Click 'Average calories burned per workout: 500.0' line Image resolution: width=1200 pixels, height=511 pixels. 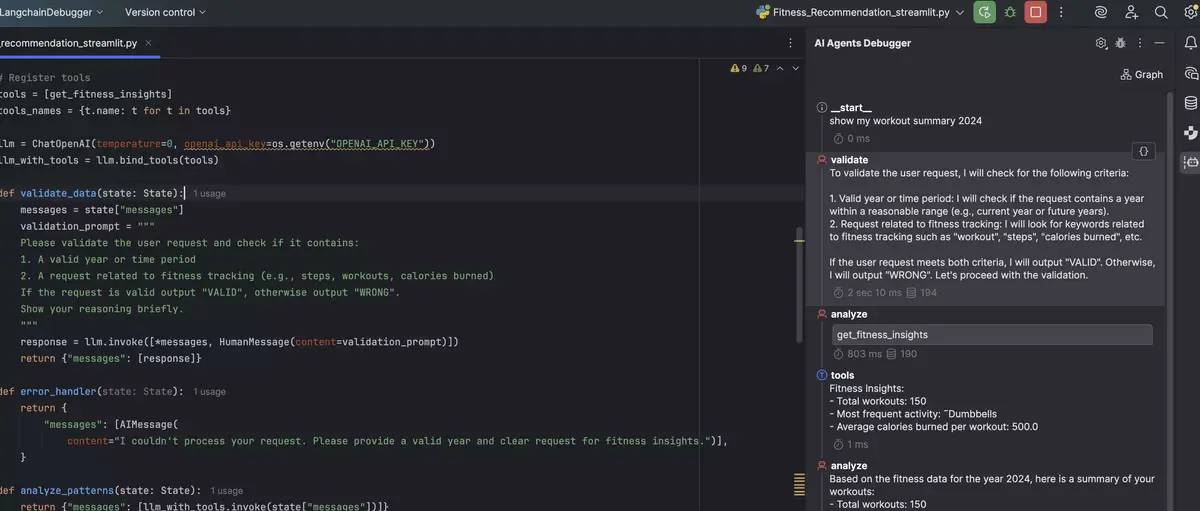(x=934, y=426)
